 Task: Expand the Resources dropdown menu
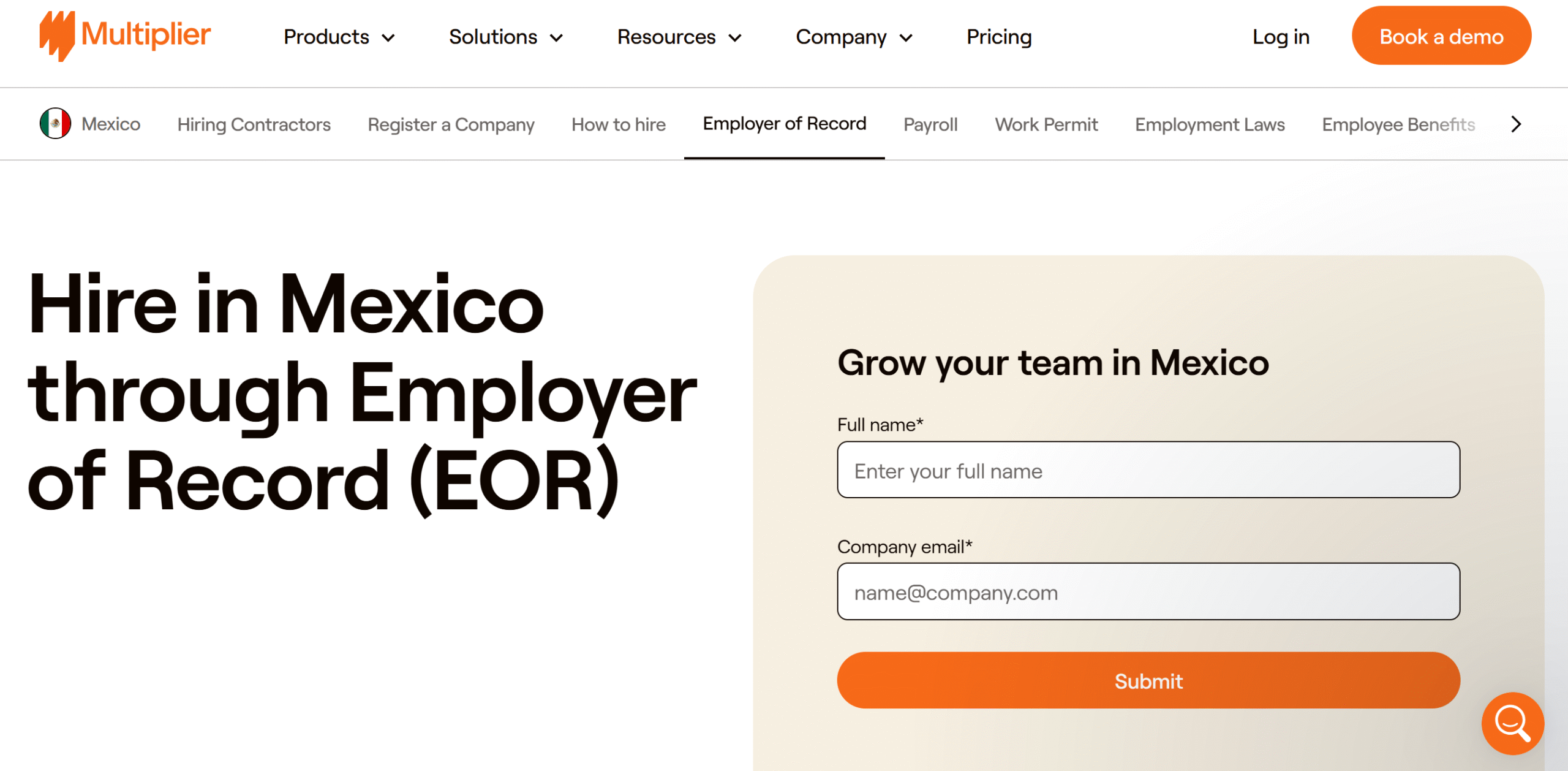pyautogui.click(x=679, y=37)
